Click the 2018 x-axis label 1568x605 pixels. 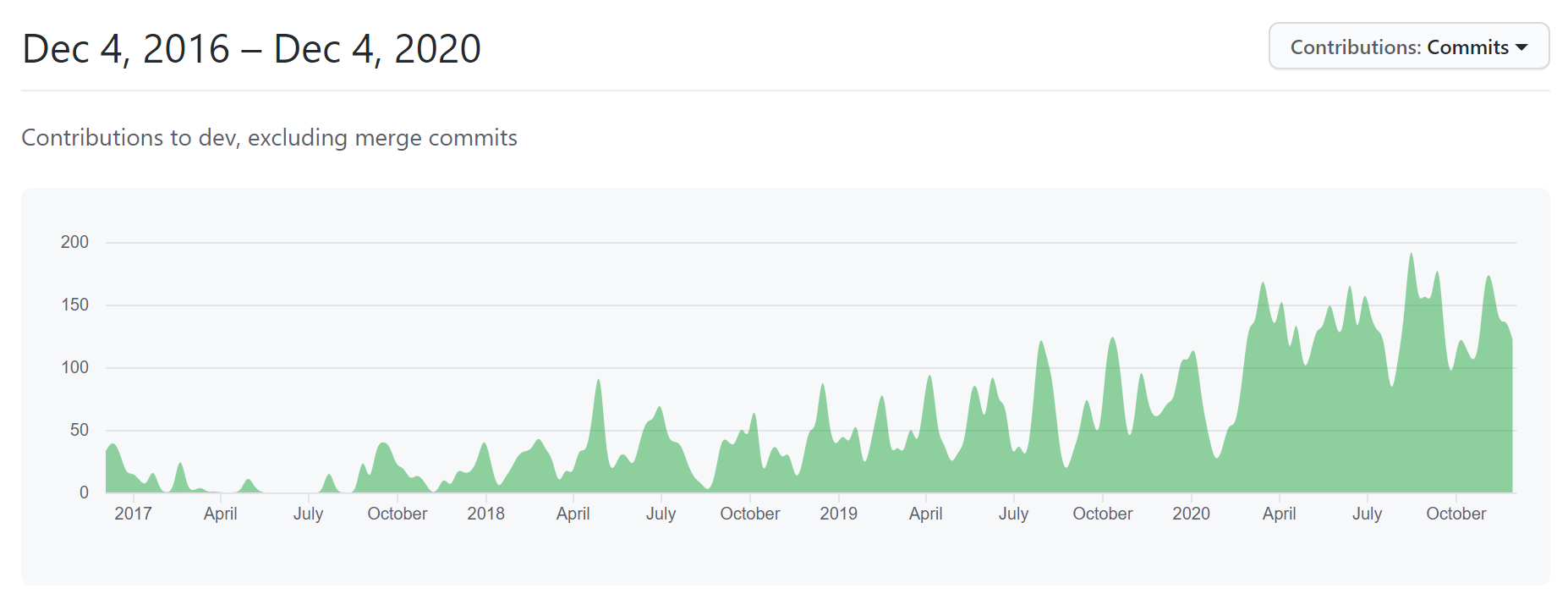tap(485, 514)
